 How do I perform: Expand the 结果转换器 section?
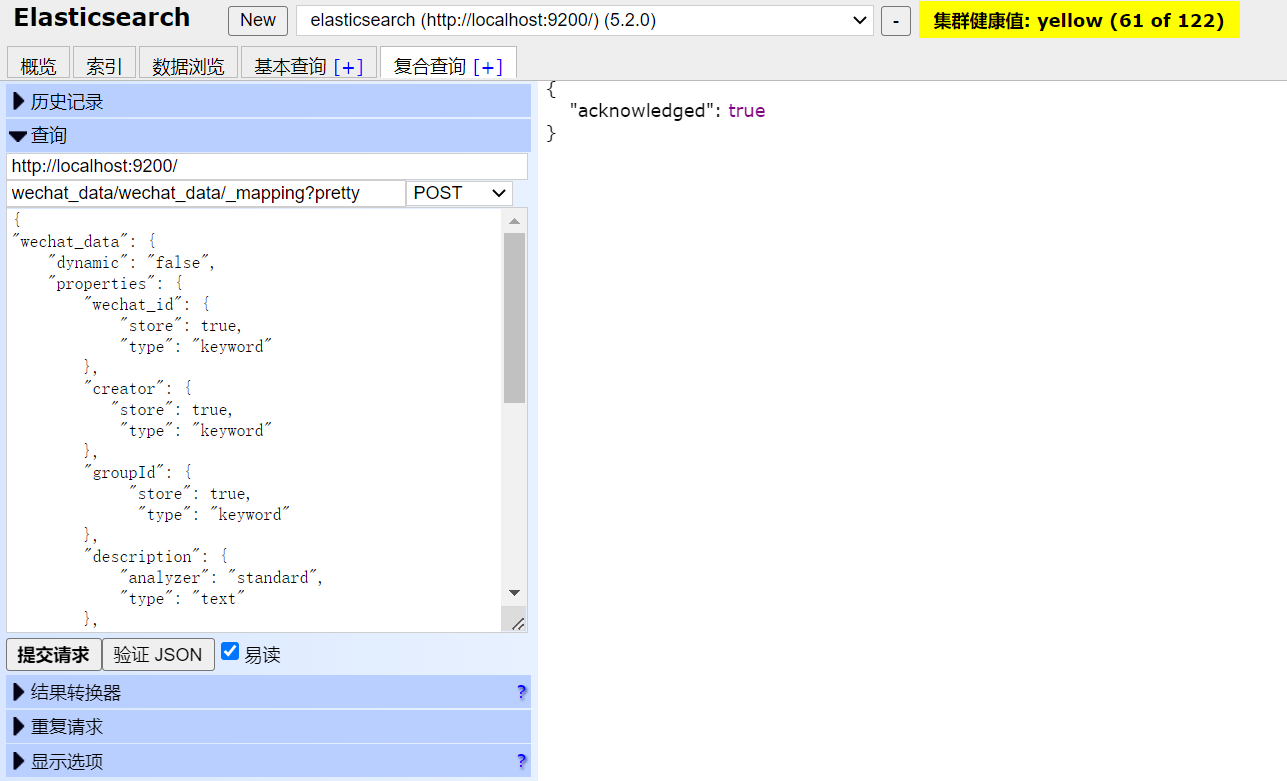269,692
